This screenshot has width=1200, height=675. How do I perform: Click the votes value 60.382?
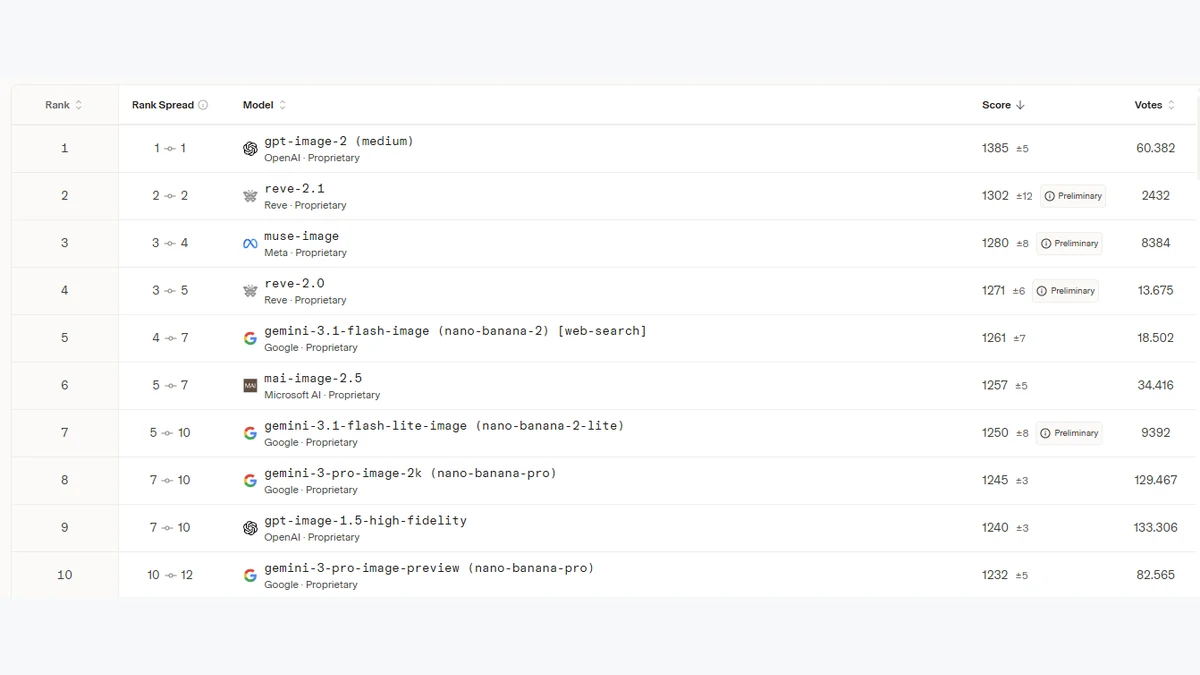click(x=1155, y=148)
